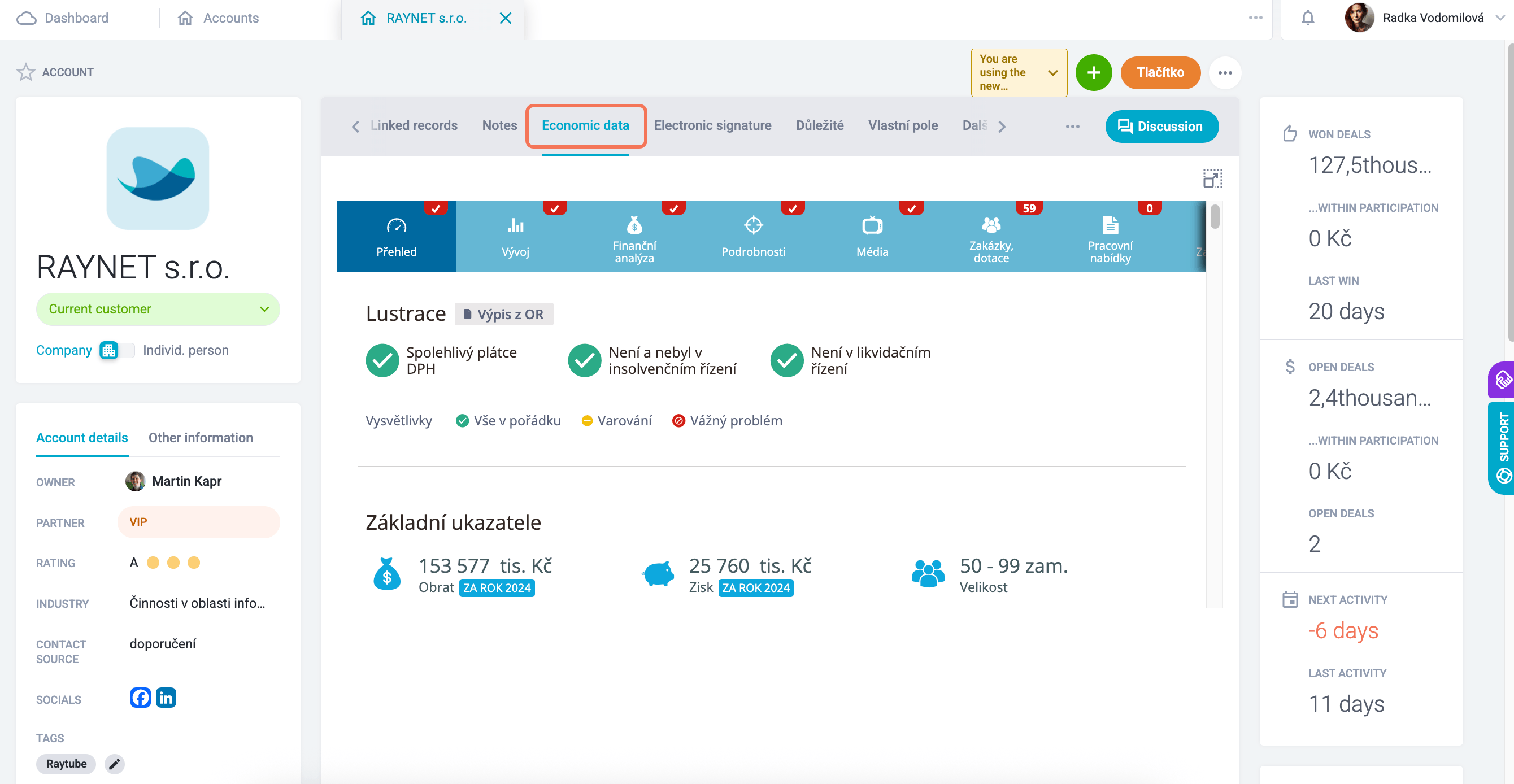Open the Pracovní nabídky section

[x=1110, y=237]
